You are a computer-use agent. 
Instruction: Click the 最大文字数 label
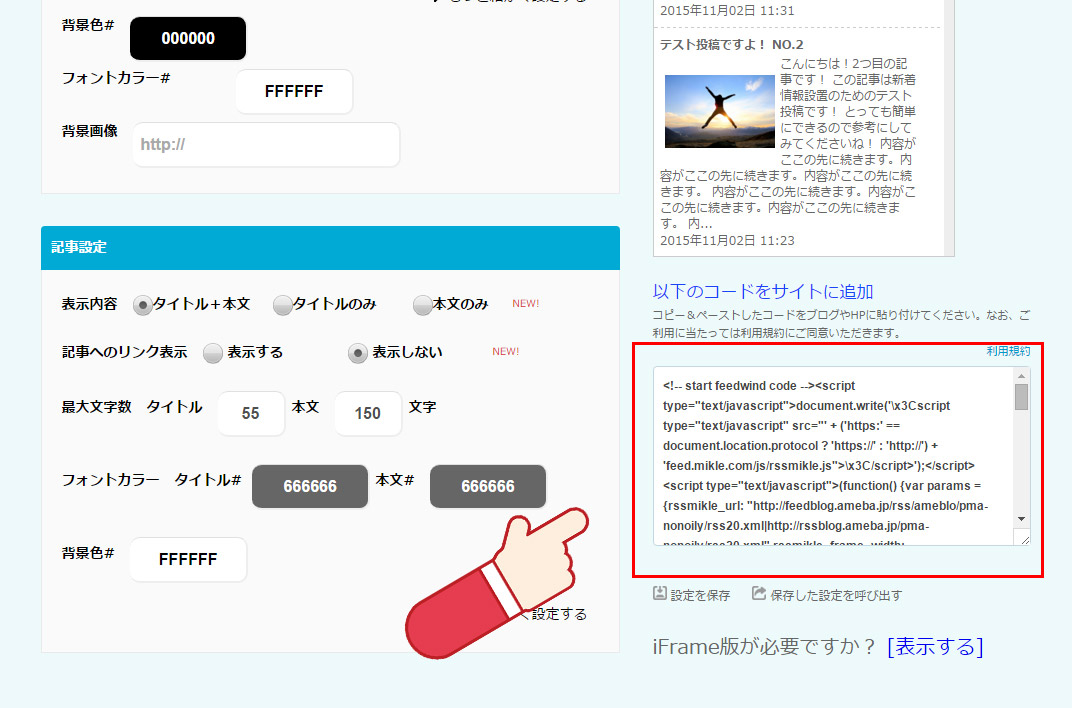point(96,407)
